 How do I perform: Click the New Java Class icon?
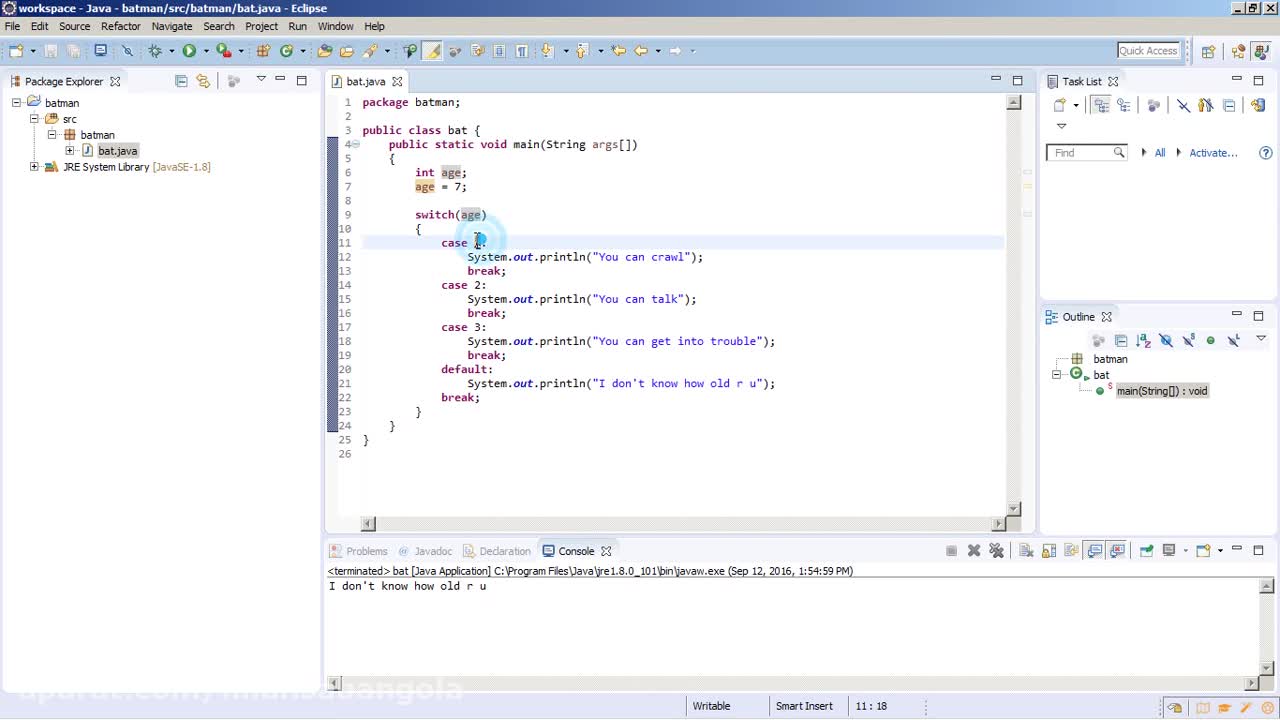coord(286,51)
